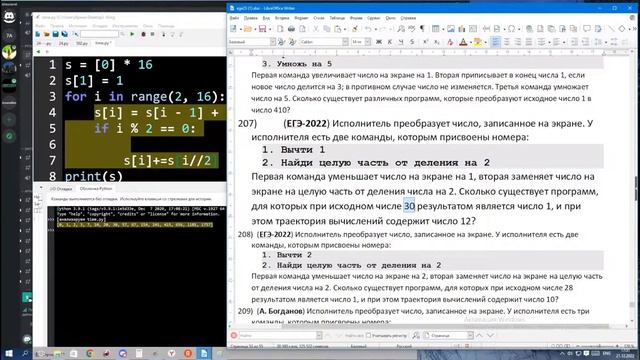Close the Find toolbar with red X
This screenshot has height=360, width=640.
234,336
